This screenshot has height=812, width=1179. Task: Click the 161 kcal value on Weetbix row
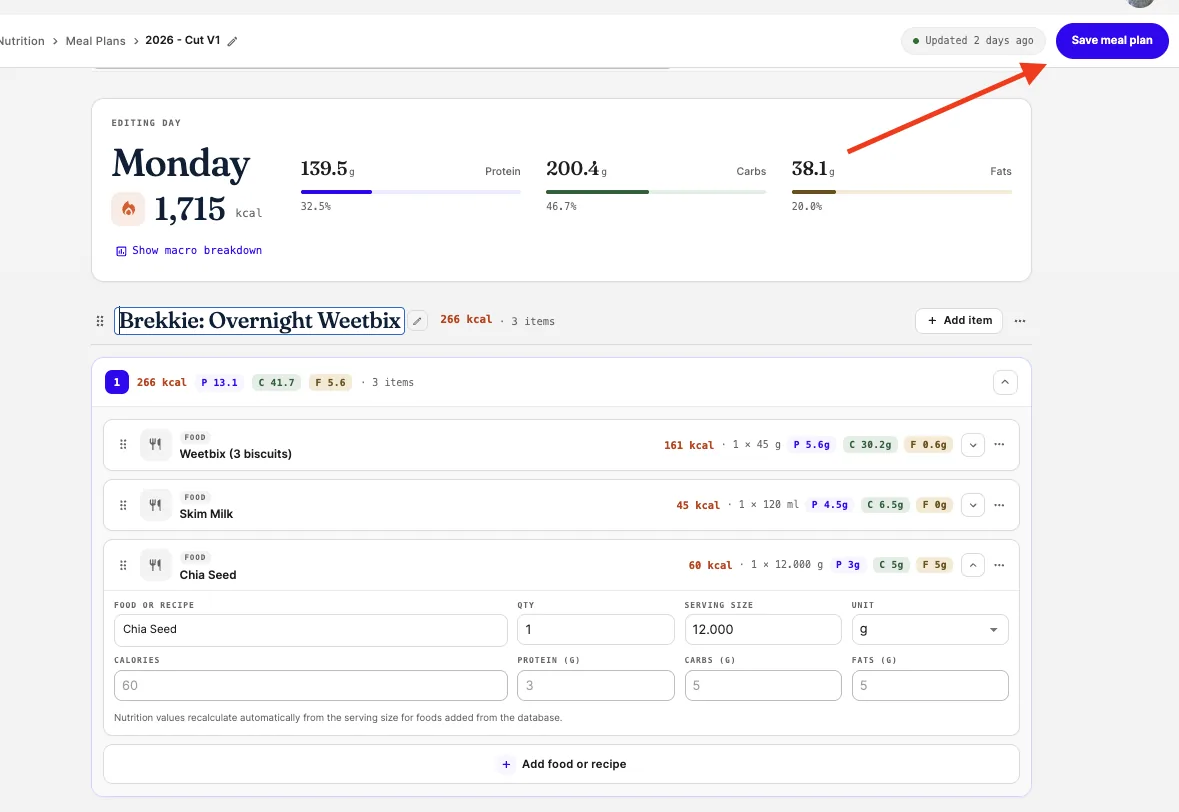(x=689, y=445)
